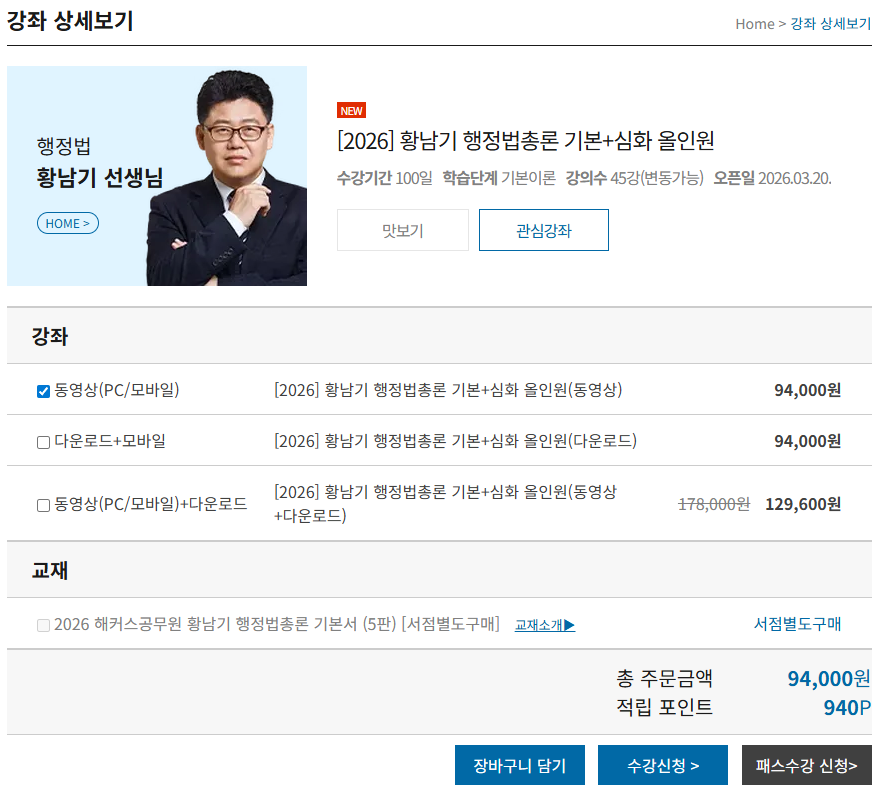This screenshot has height=792, width=879.
Task: Follow the 서점별도구매 link
Action: 796,624
